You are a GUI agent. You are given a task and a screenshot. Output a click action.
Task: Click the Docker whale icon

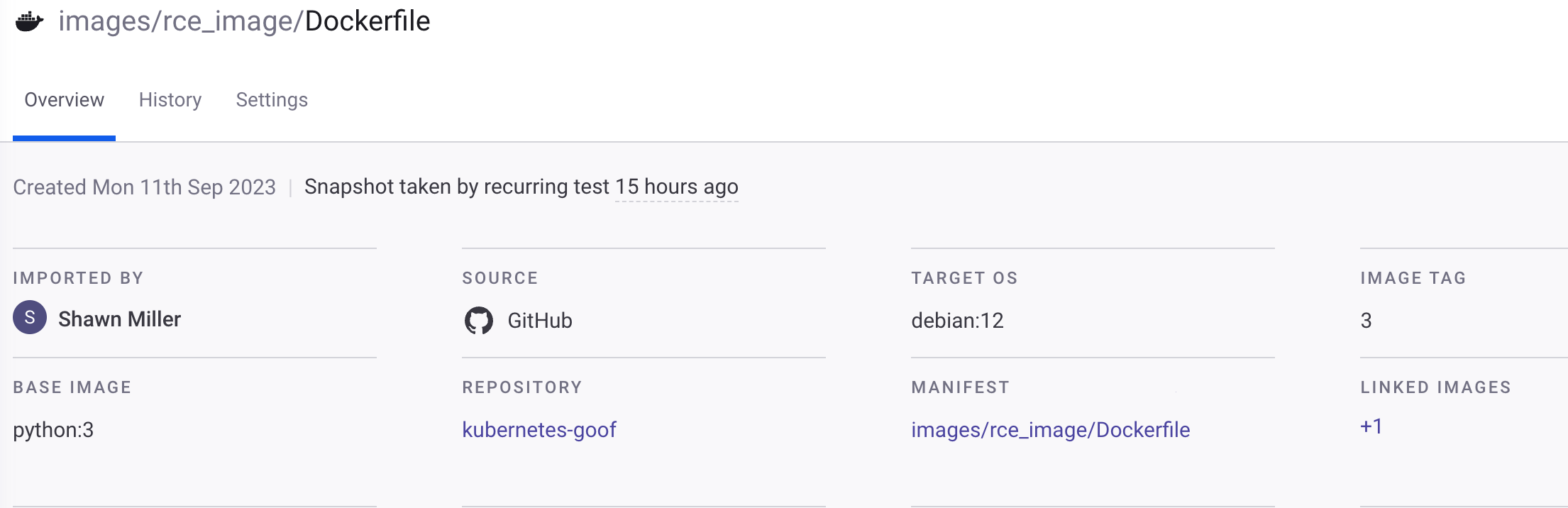coord(29,21)
